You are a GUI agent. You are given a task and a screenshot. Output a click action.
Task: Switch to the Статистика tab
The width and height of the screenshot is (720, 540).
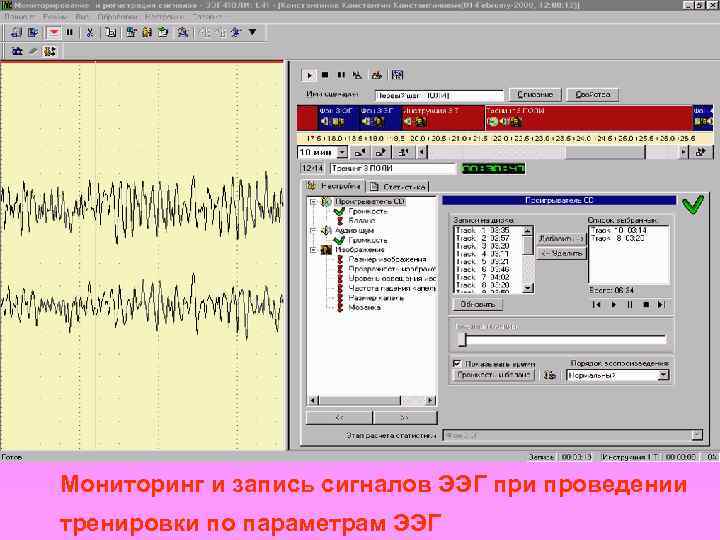398,186
